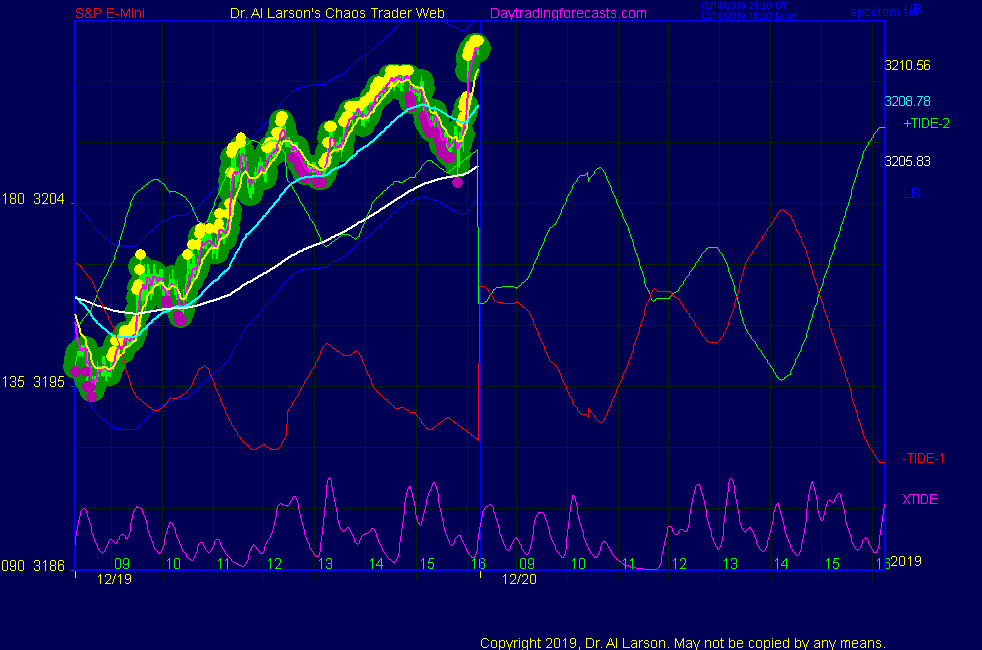Click the '180 3204' price axis label

click(33, 199)
